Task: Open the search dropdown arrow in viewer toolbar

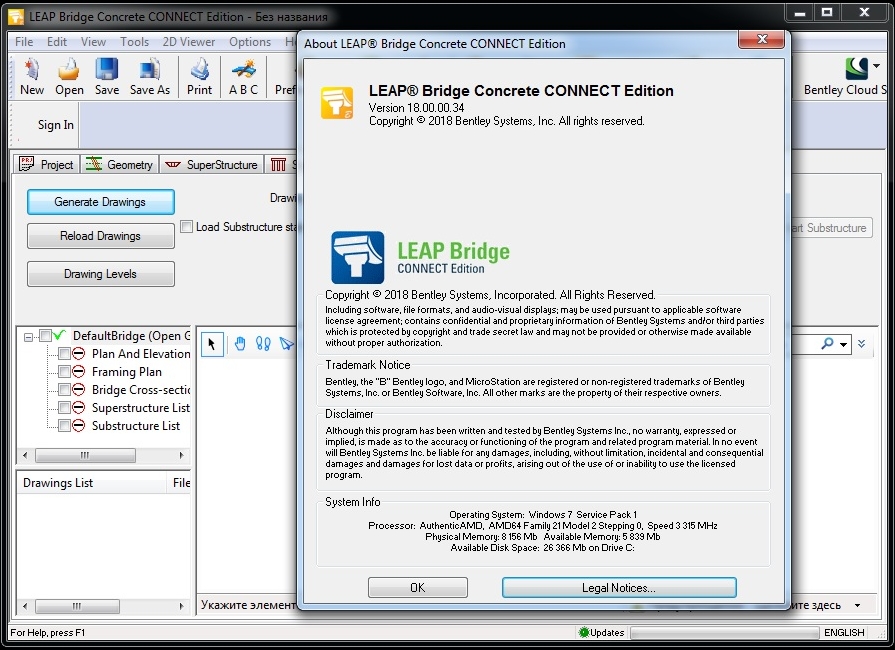Action: pos(843,344)
